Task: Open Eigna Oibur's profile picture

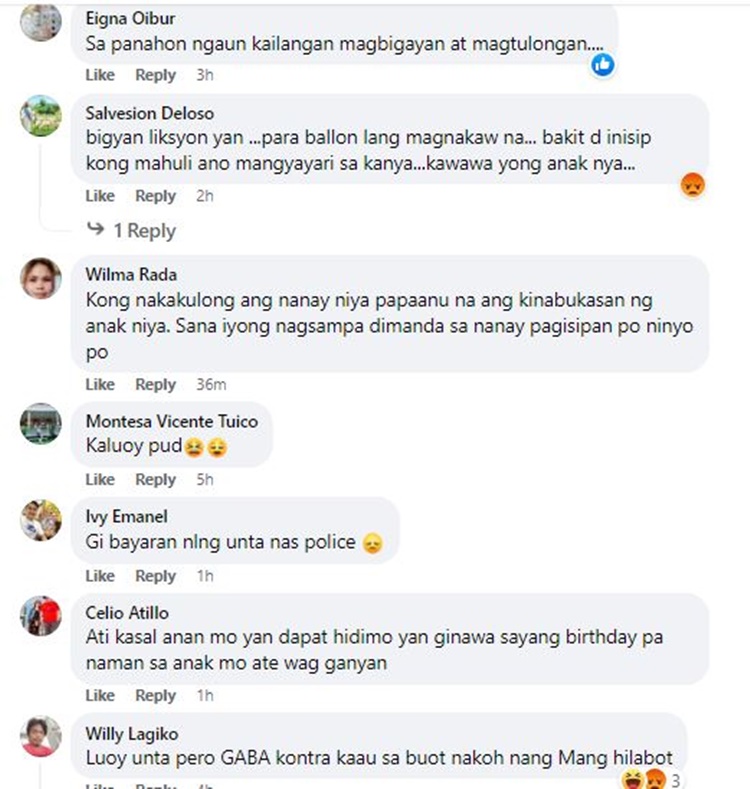Action: pos(41,21)
